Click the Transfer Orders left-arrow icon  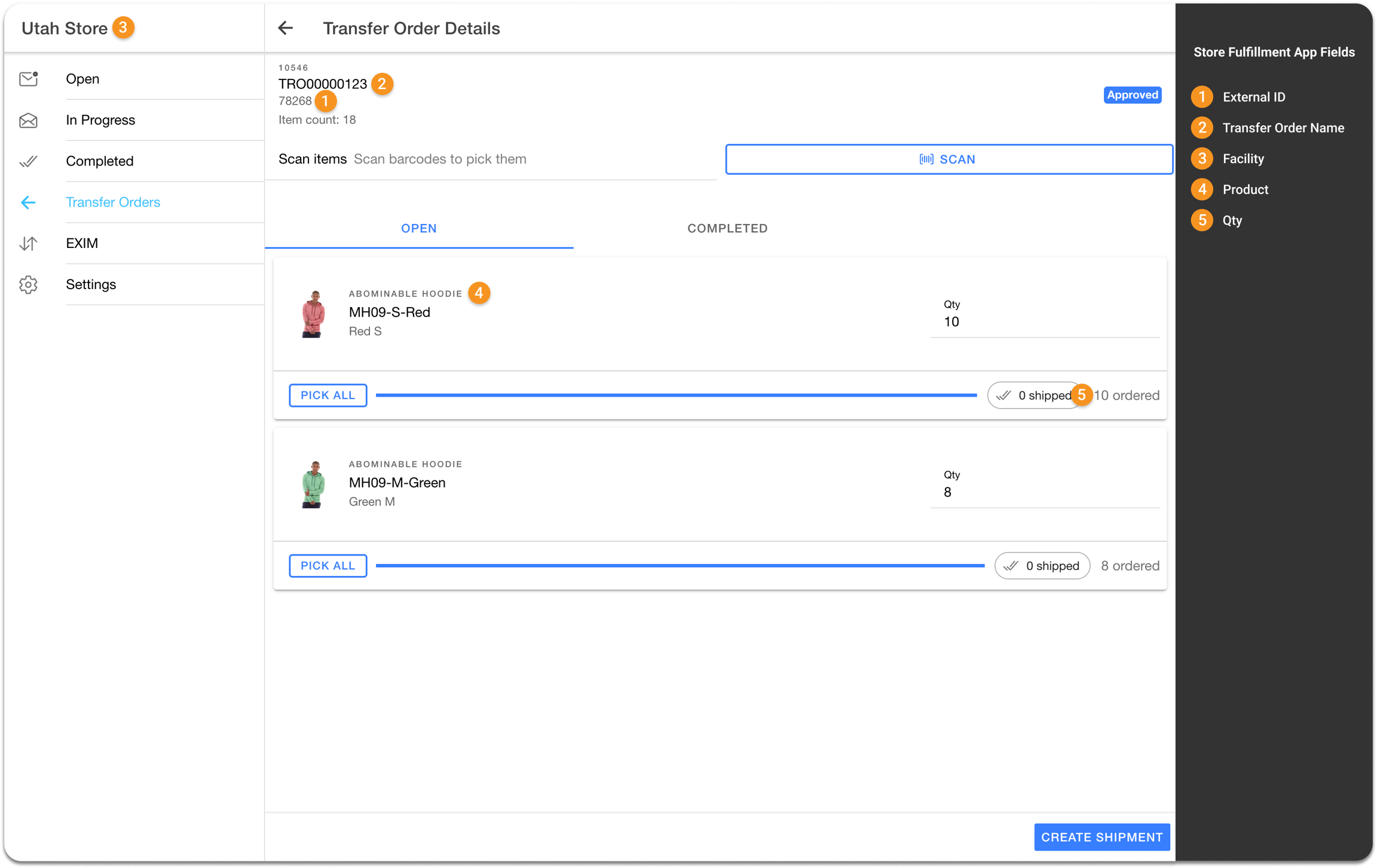[x=28, y=203]
